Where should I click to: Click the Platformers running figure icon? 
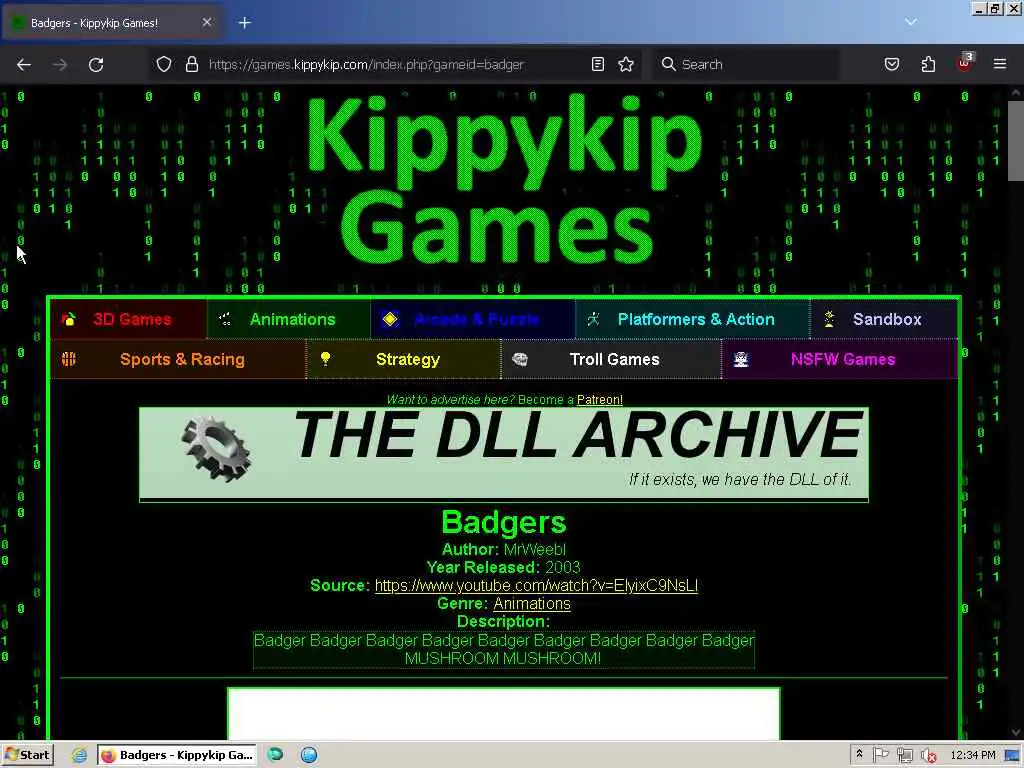tap(593, 319)
